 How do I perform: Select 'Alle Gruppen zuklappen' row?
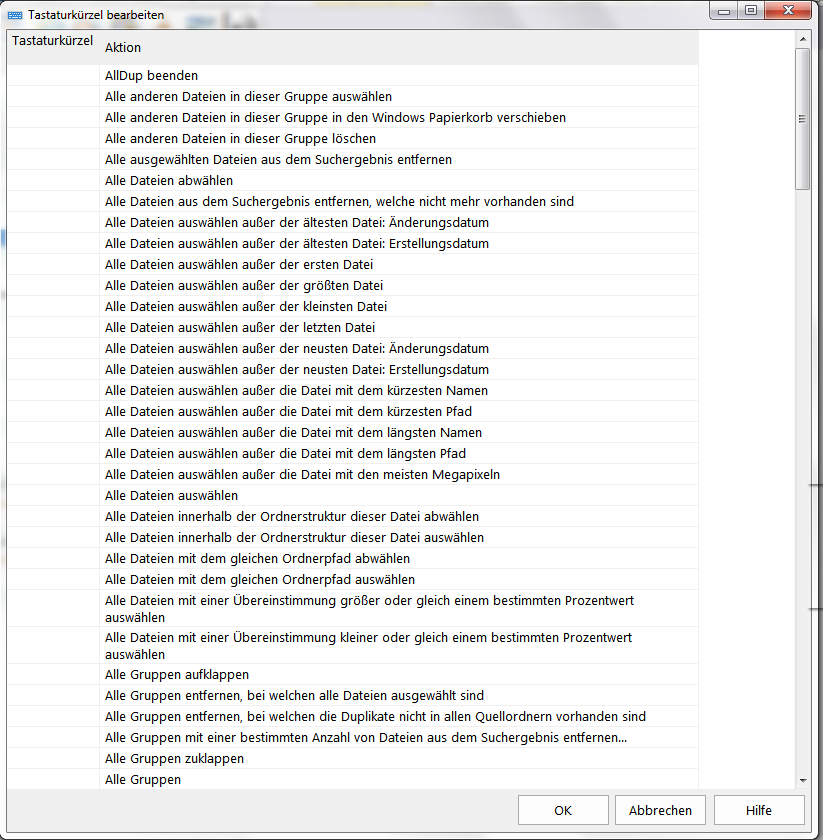pos(174,759)
